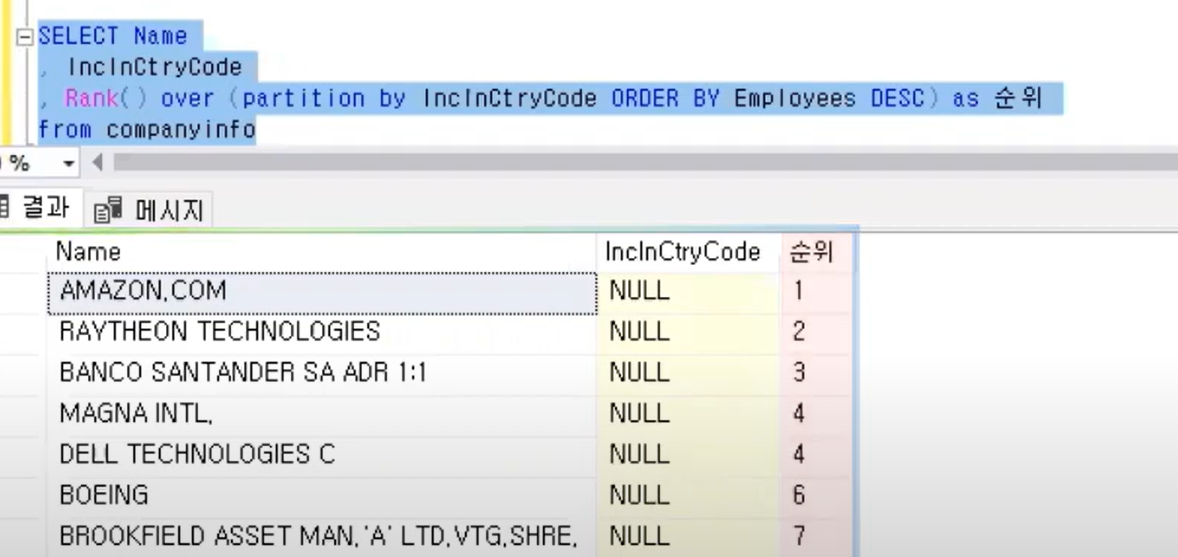Click rank value 4 in MAGNA INTL. row
This screenshot has height=557, width=1178.
[816, 413]
